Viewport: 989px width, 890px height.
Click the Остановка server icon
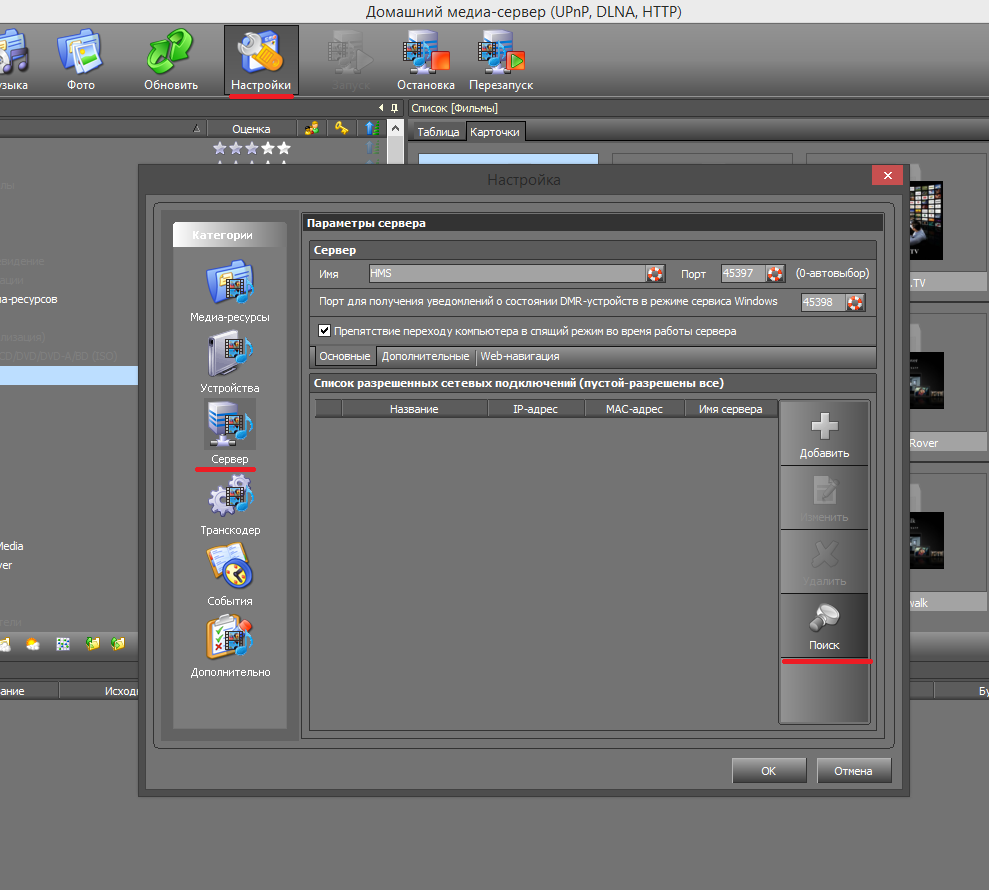point(425,61)
